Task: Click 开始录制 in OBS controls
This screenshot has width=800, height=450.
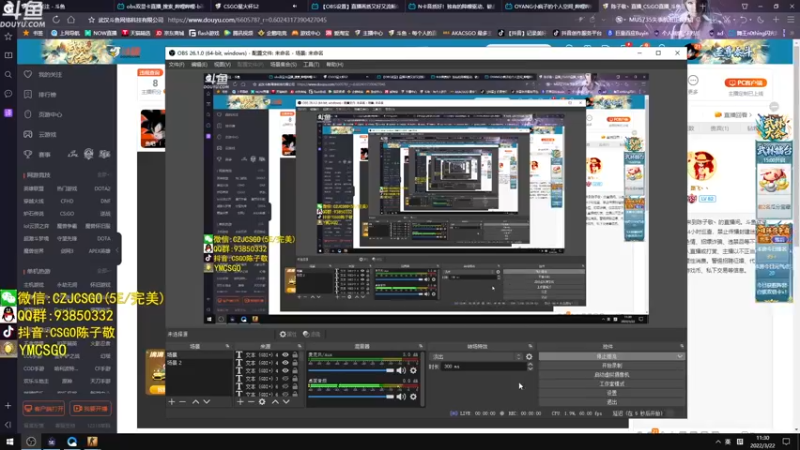Action: click(x=612, y=366)
